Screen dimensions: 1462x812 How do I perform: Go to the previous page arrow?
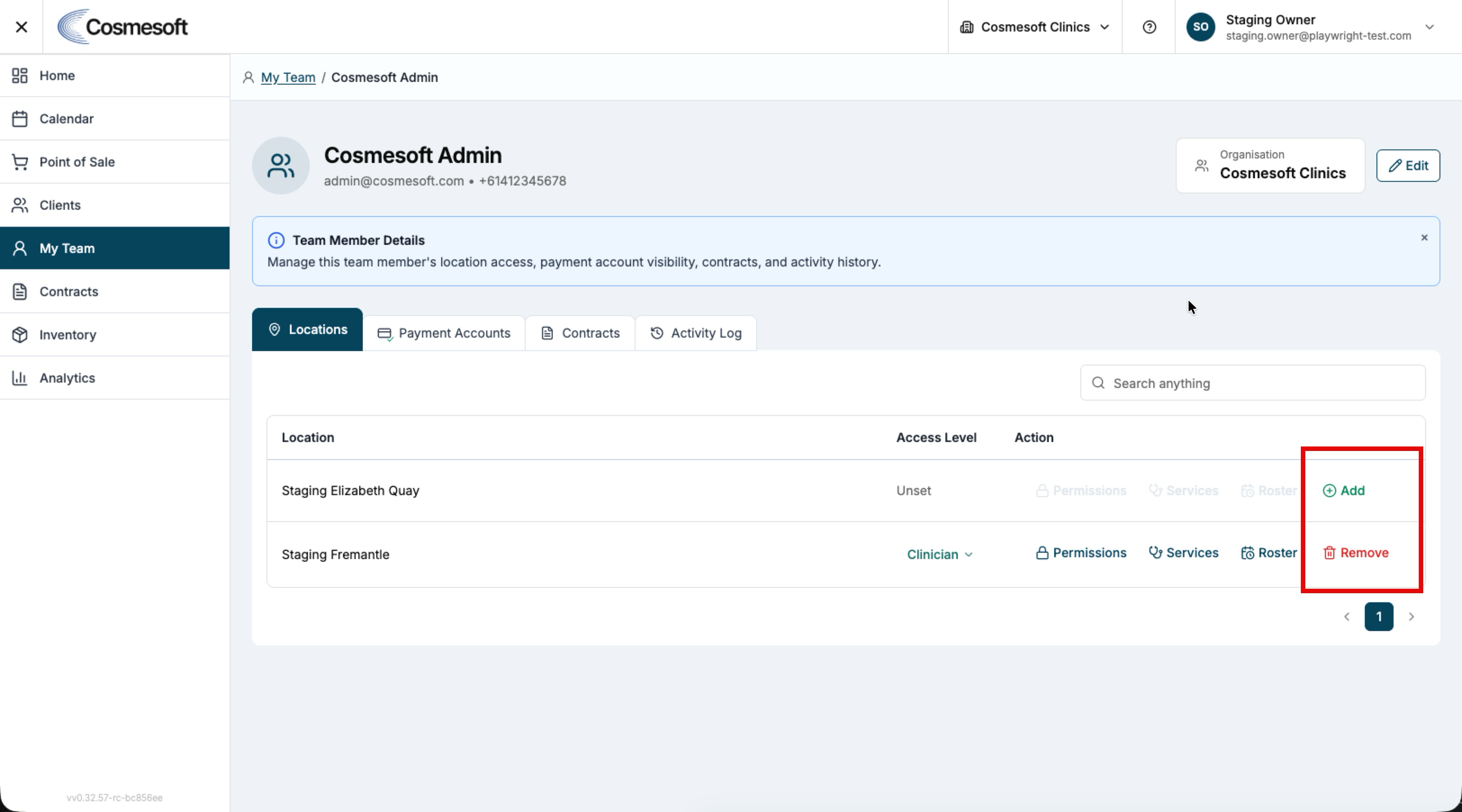click(1346, 617)
